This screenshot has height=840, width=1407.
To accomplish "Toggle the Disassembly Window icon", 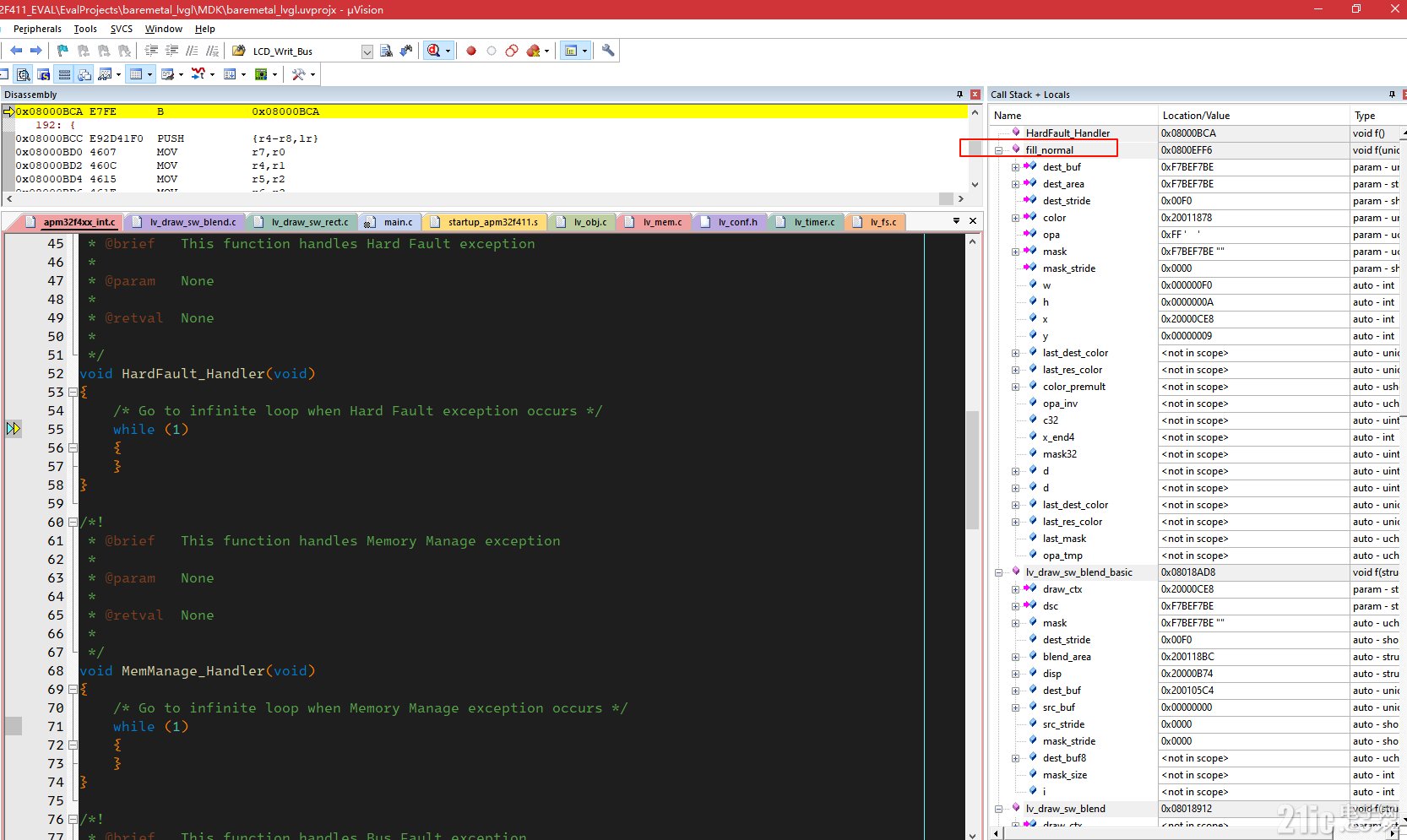I will (x=24, y=74).
